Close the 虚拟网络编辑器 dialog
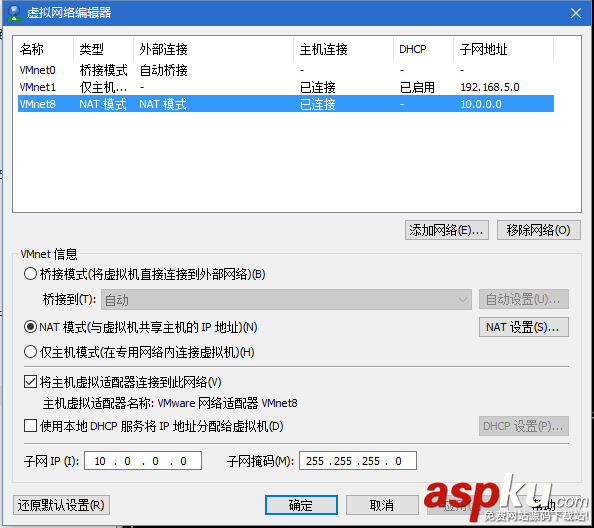 576,13
